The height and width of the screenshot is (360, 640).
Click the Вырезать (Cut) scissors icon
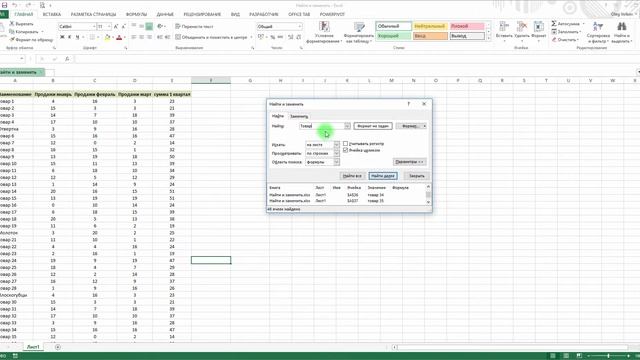pos(12,24)
